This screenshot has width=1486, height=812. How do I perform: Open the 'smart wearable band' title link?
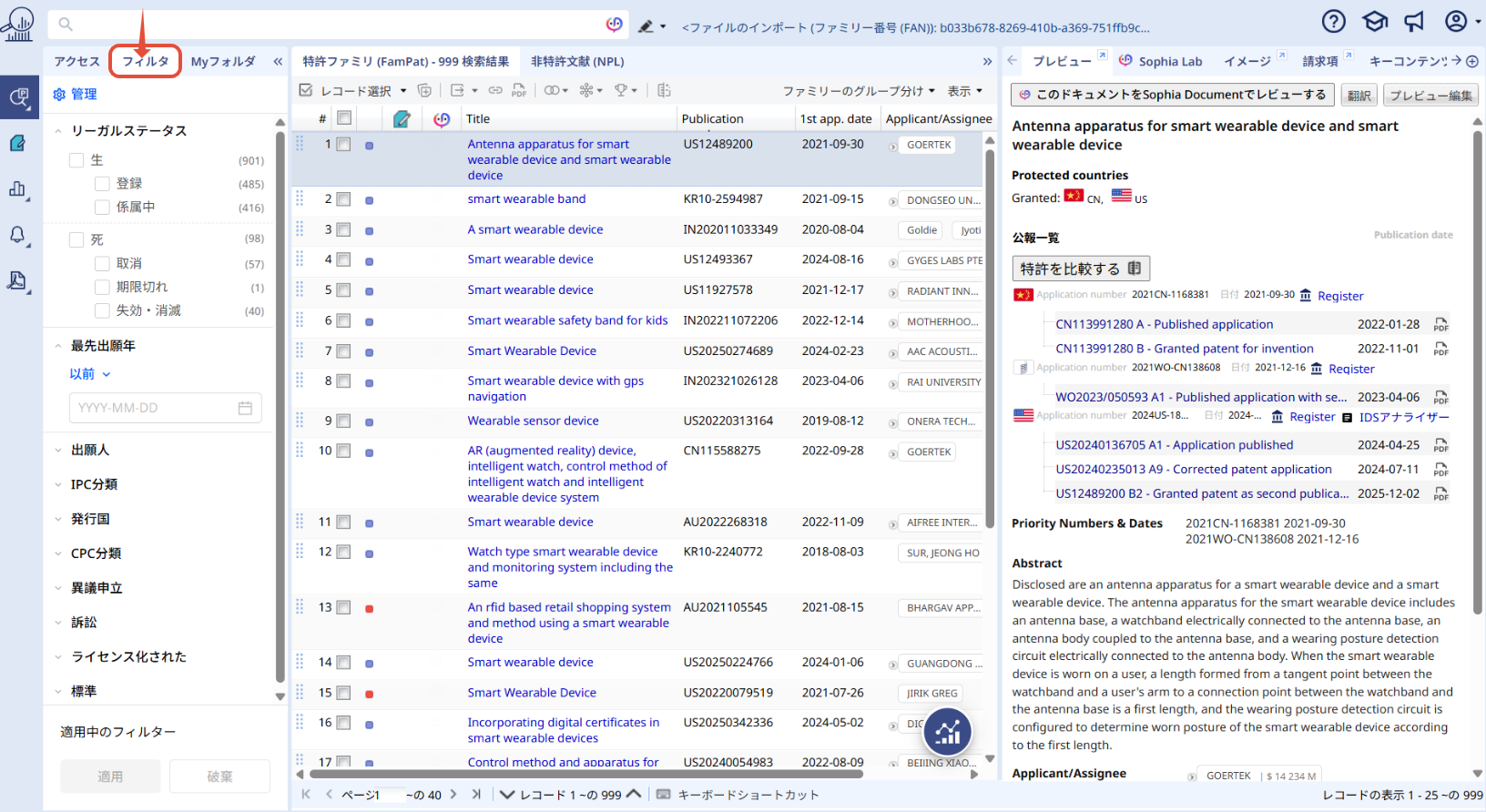pyautogui.click(x=526, y=199)
